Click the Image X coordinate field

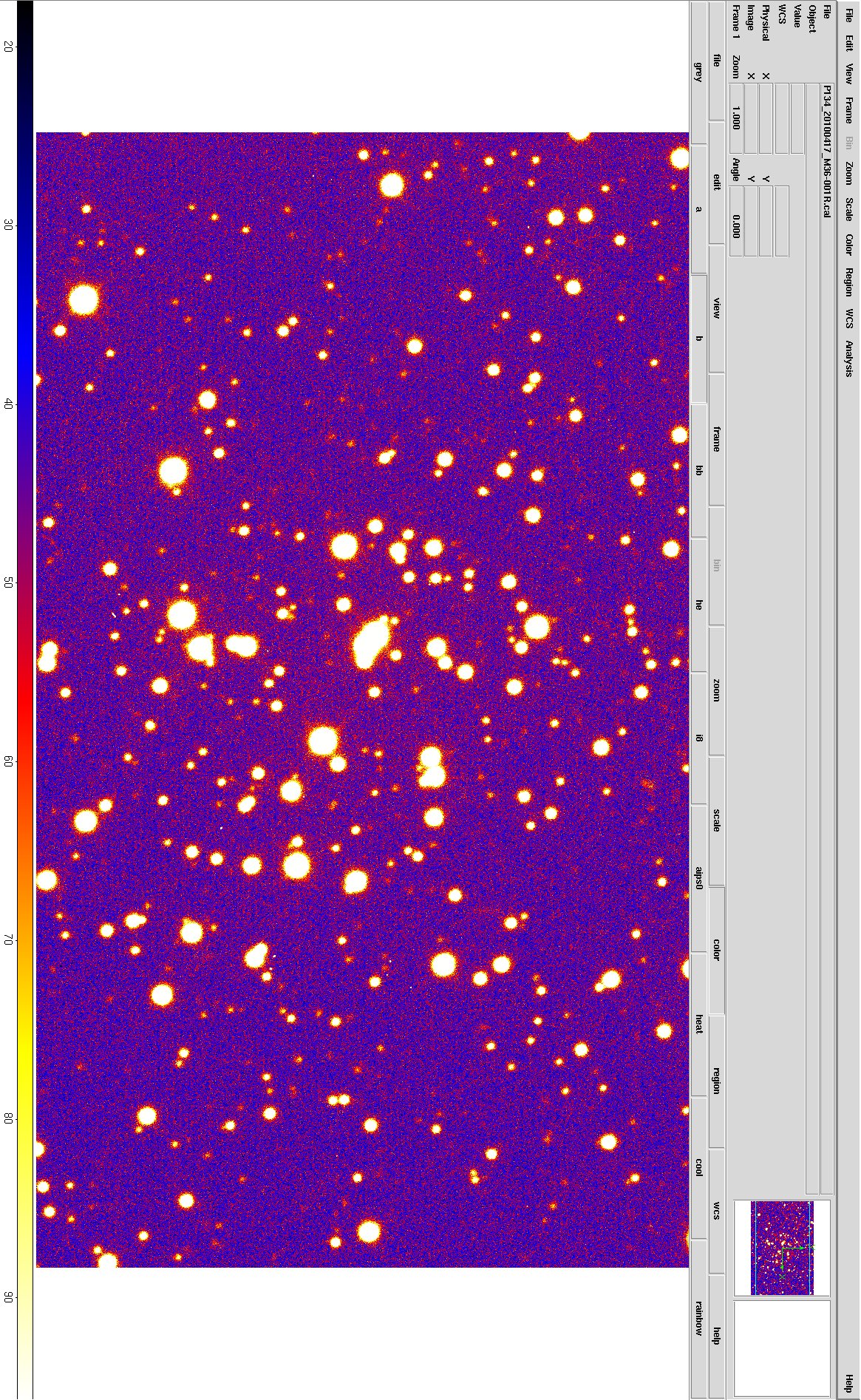coord(751,118)
